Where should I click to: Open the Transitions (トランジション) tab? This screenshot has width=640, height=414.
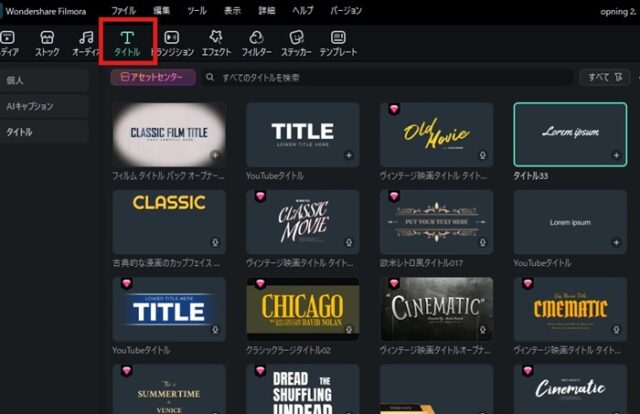172,42
